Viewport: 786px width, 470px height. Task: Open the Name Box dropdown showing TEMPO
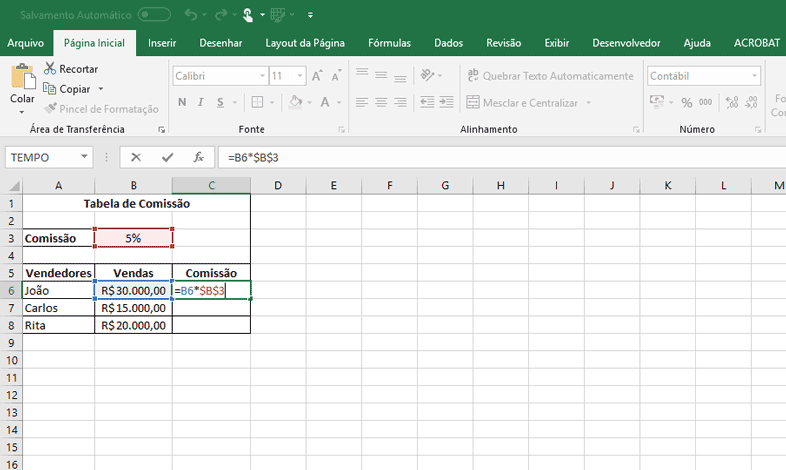pos(86,157)
